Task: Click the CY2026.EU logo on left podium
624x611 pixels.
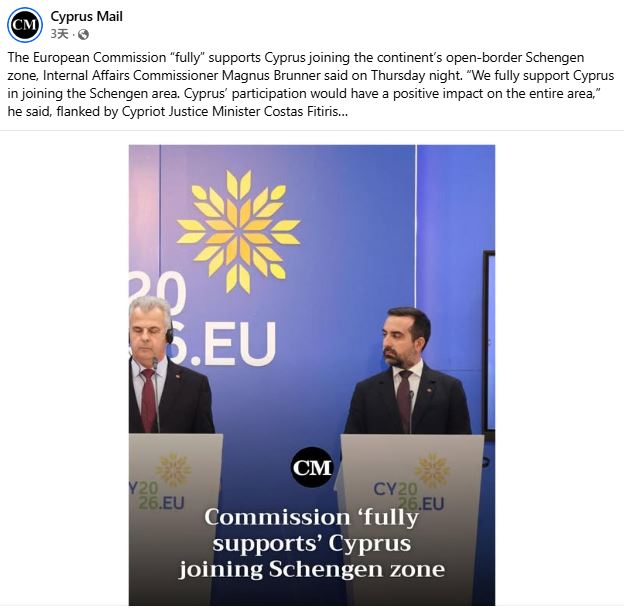Action: point(160,482)
